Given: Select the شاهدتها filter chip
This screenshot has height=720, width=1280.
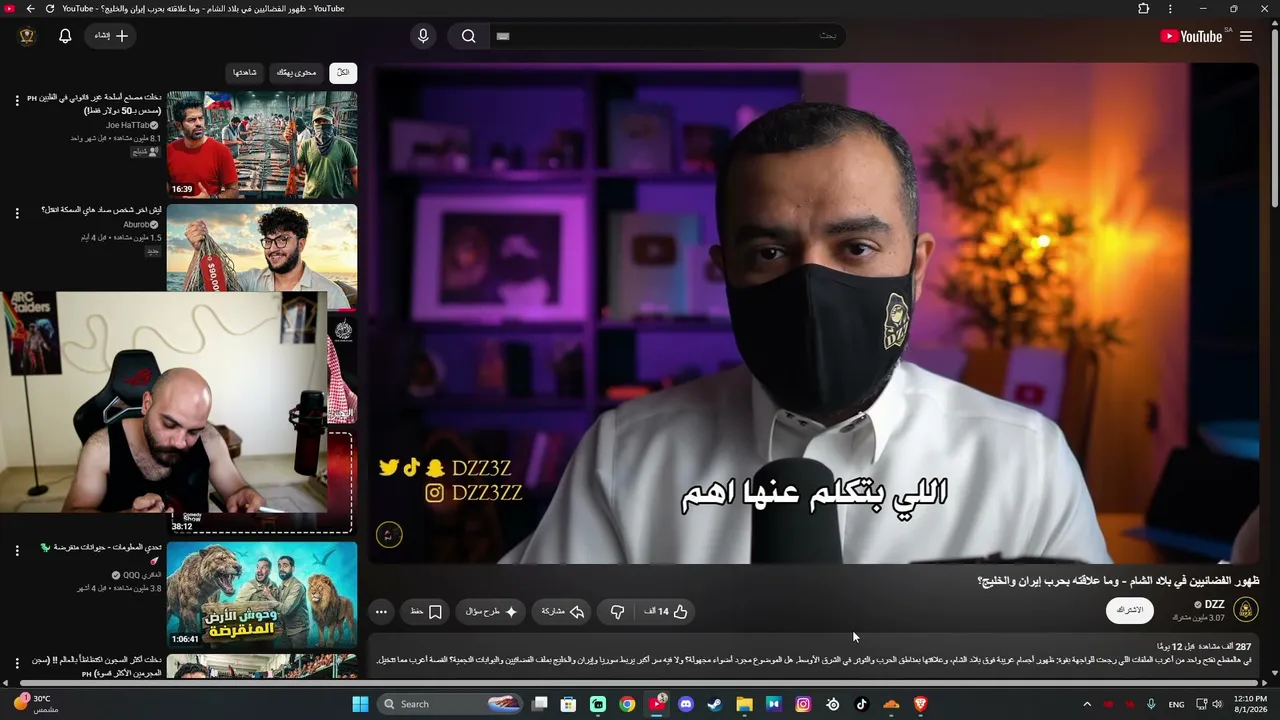Looking at the screenshot, I should click(x=245, y=73).
